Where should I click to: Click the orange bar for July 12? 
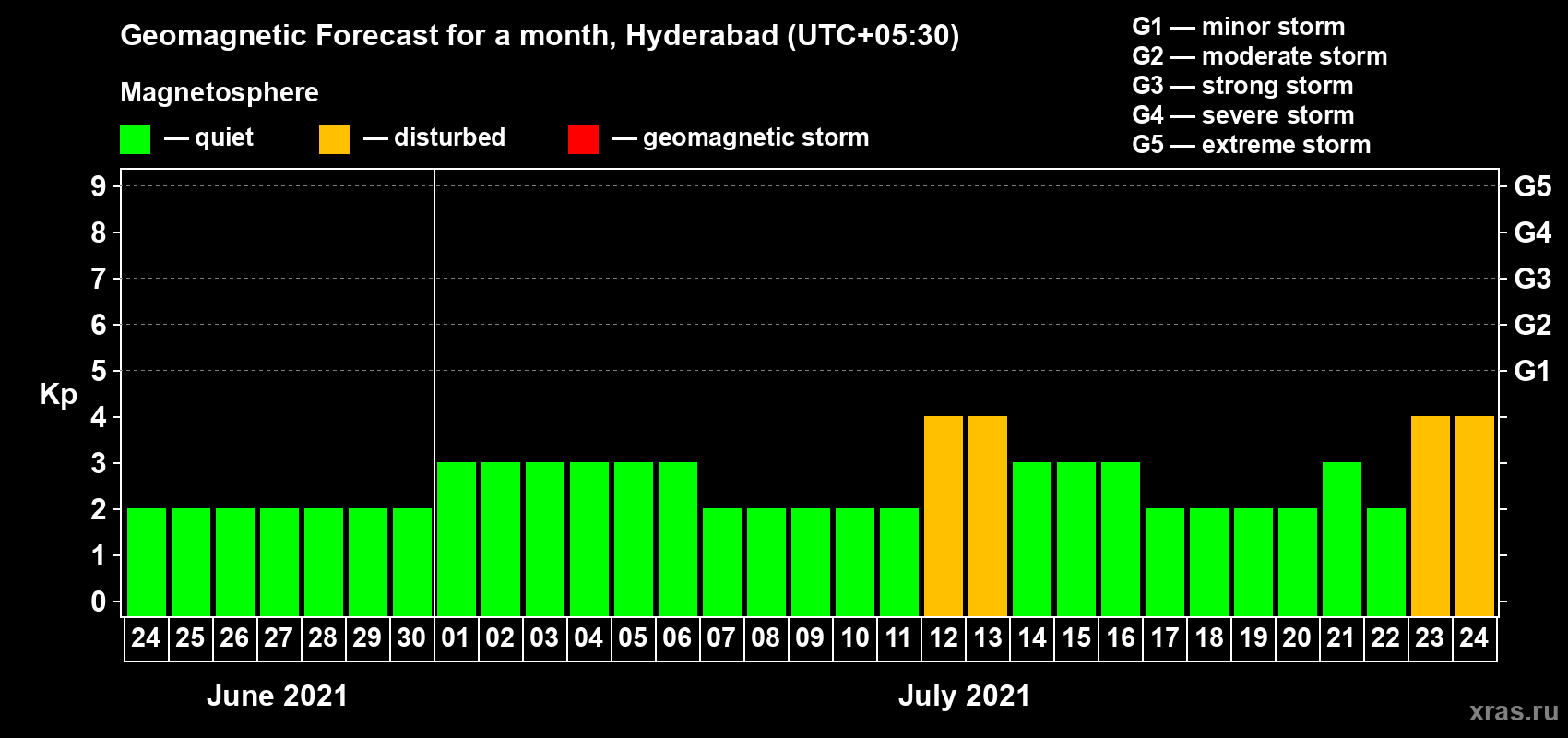(x=944, y=516)
